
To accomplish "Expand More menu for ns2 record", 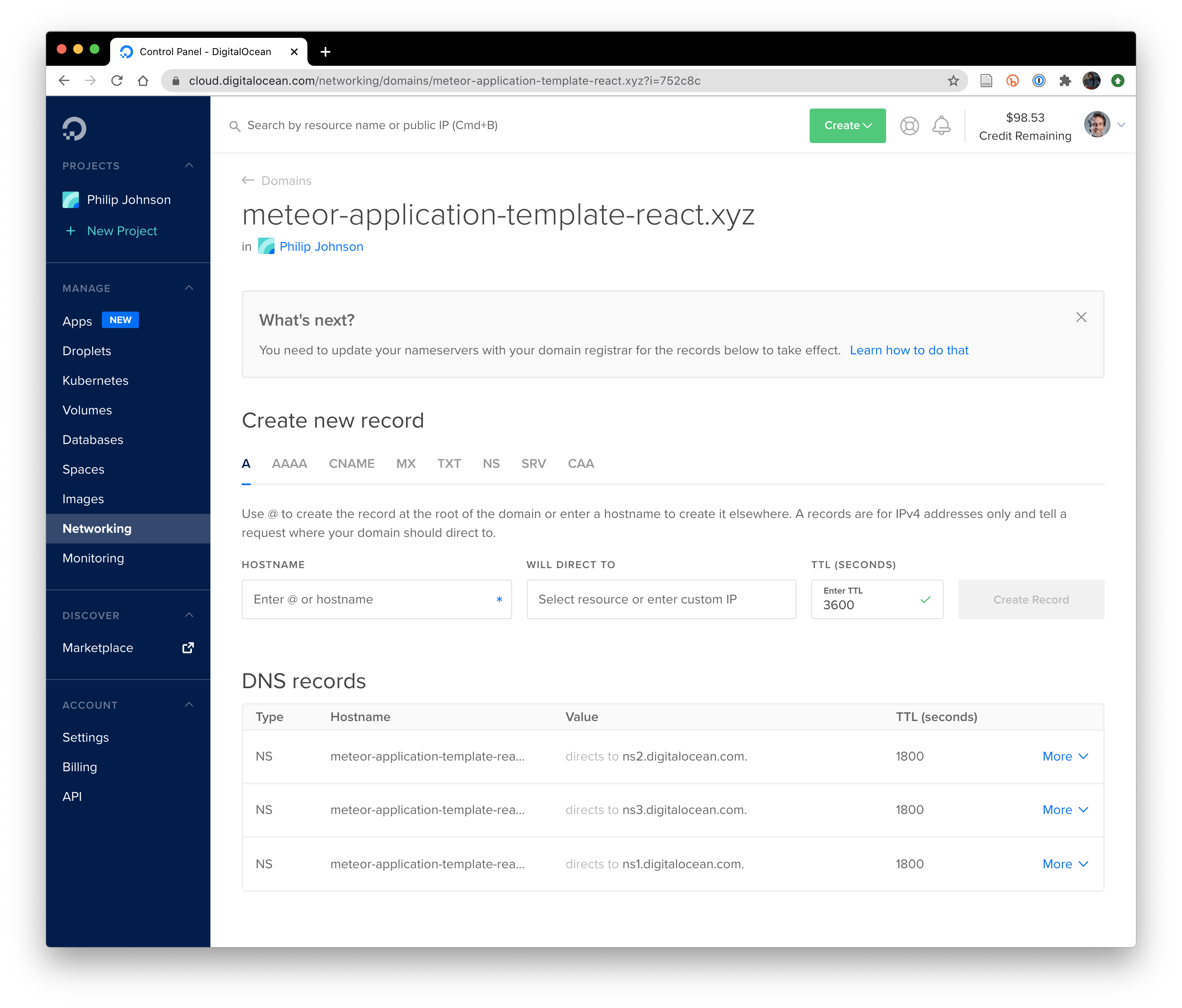I will click(1065, 756).
